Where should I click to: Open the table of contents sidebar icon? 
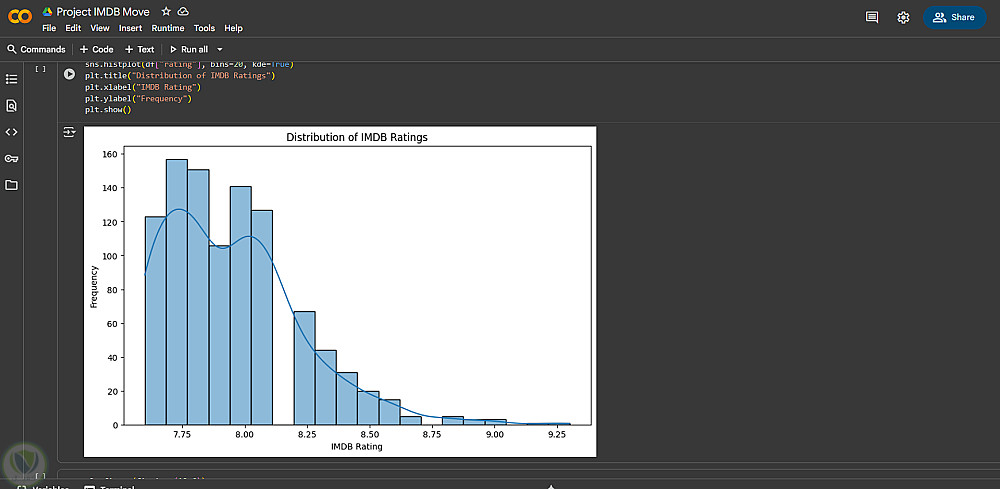[x=11, y=79]
